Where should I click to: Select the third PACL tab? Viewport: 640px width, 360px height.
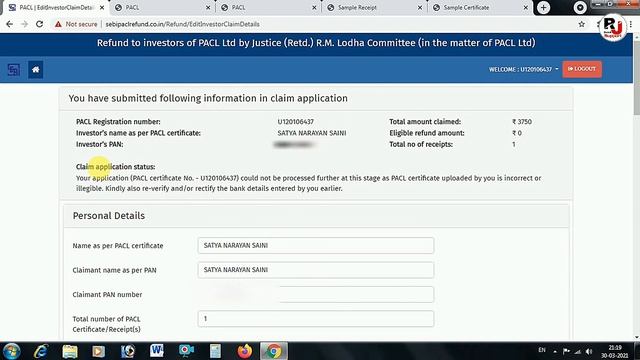pyautogui.click(x=267, y=7)
